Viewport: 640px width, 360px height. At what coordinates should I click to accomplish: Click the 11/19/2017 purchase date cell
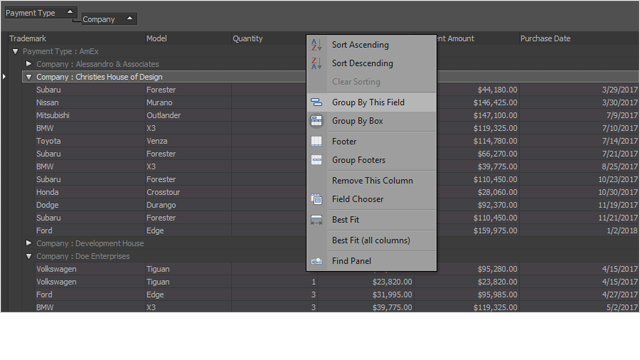coord(579,205)
